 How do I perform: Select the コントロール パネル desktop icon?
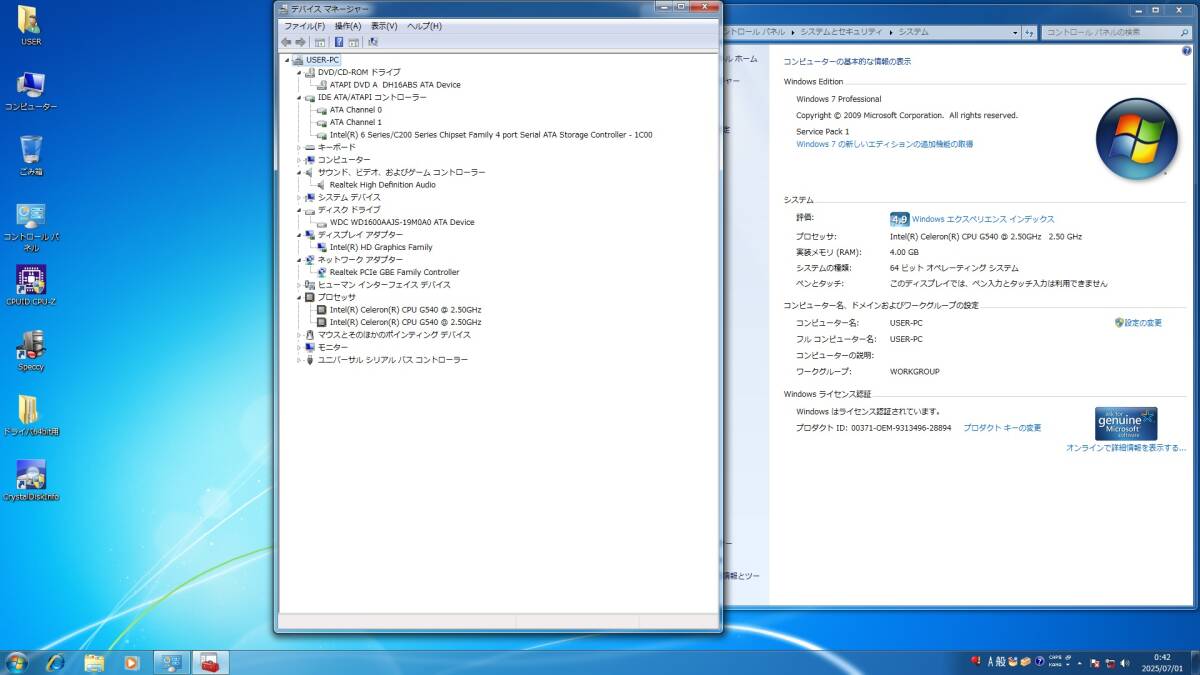pos(31,227)
